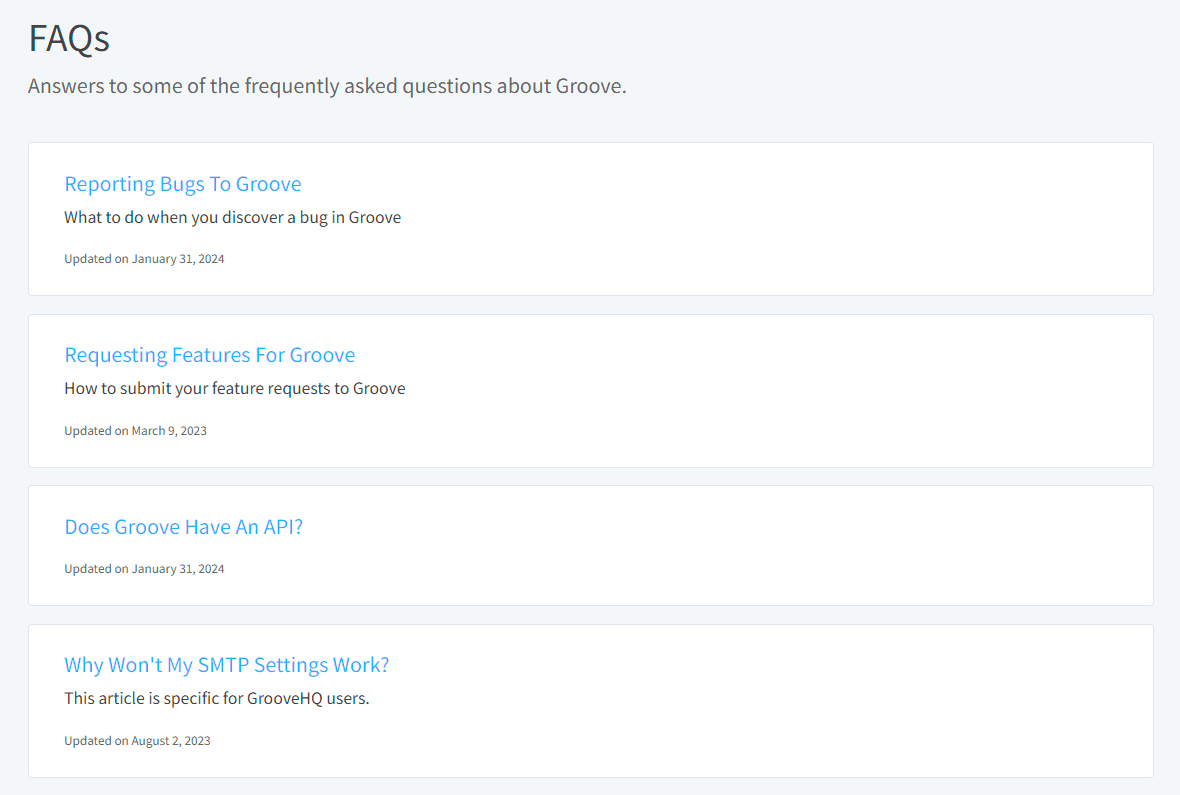Click the background gap between the first two cards
The image size is (1180, 795).
590,303
